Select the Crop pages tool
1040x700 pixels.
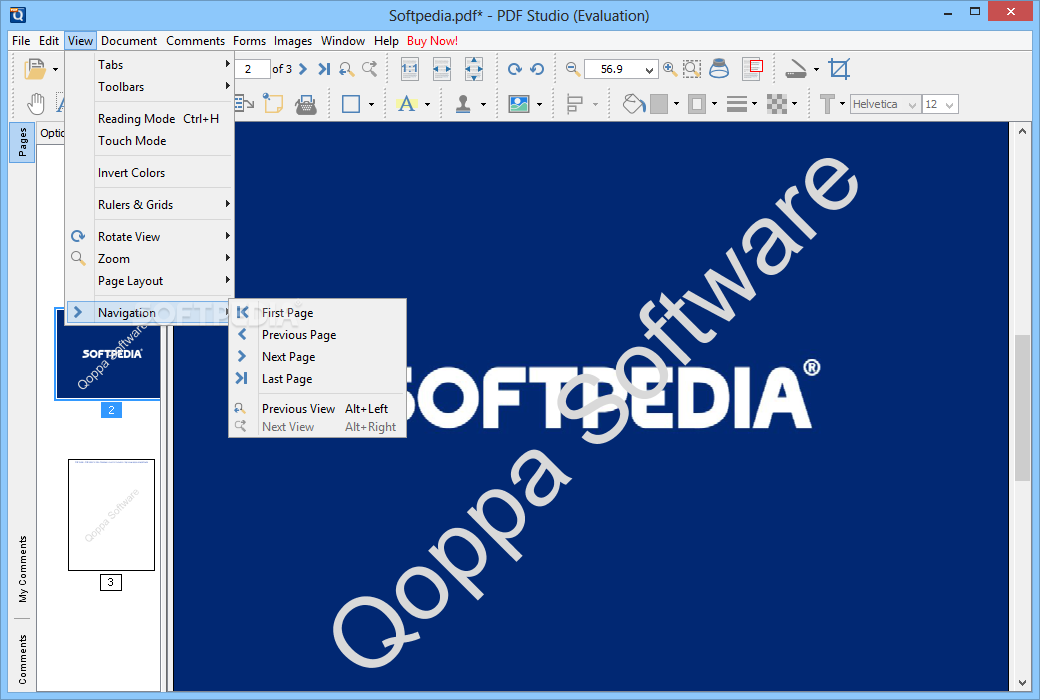click(839, 69)
